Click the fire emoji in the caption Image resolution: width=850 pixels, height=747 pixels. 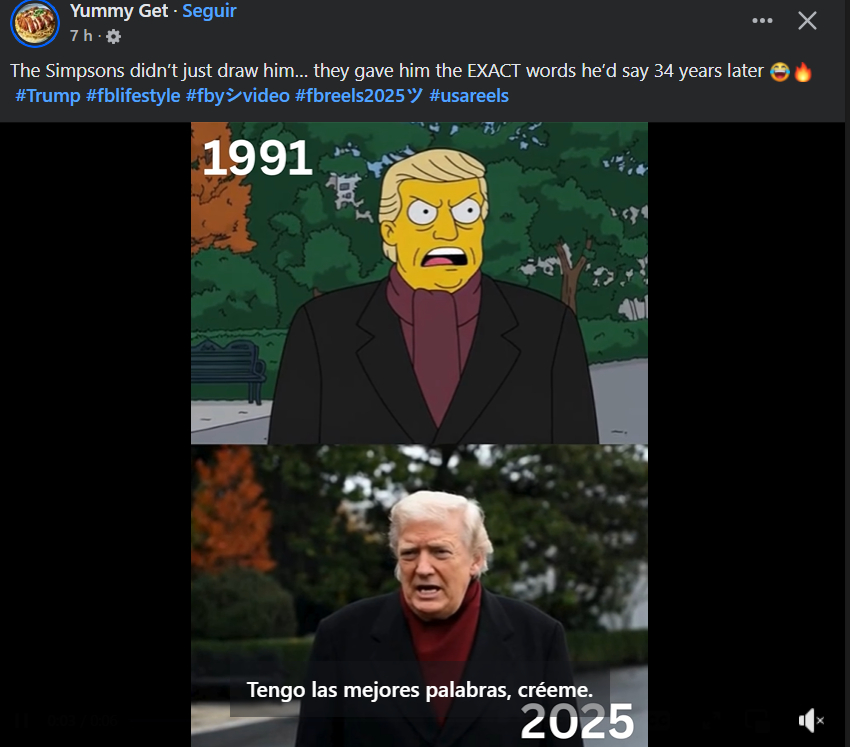(803, 72)
